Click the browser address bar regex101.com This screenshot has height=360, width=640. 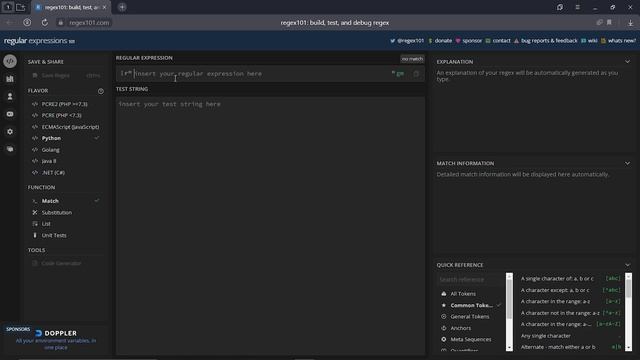coord(89,23)
